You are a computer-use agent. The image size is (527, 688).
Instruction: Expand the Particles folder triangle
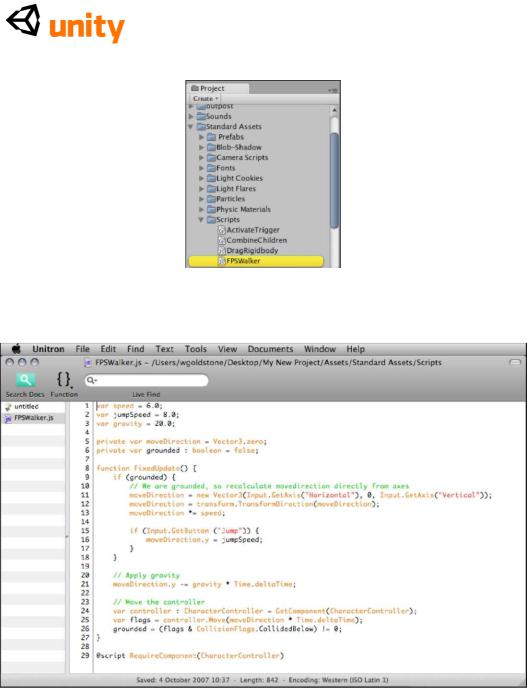201,199
